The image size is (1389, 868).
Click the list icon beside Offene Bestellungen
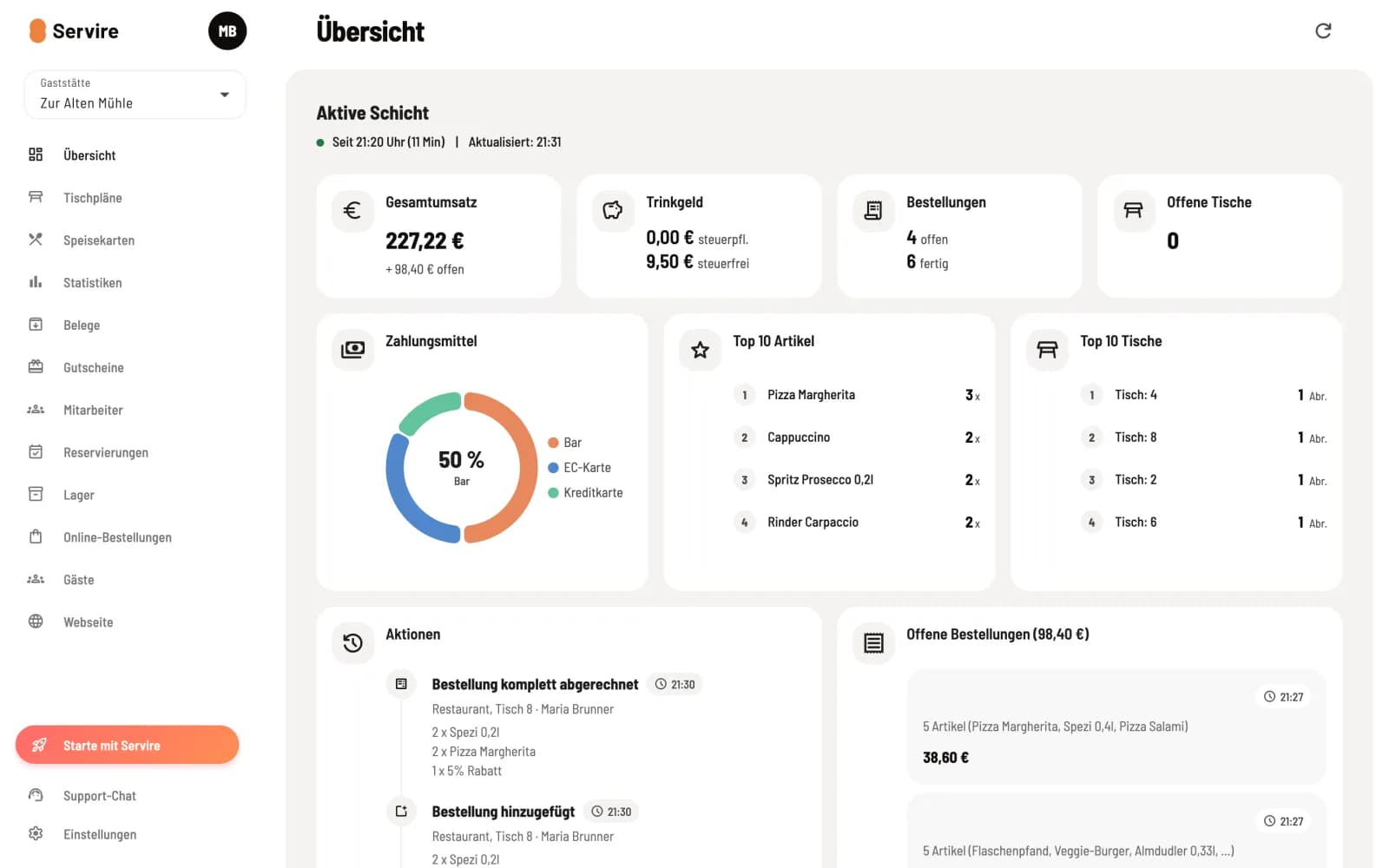[x=873, y=643]
